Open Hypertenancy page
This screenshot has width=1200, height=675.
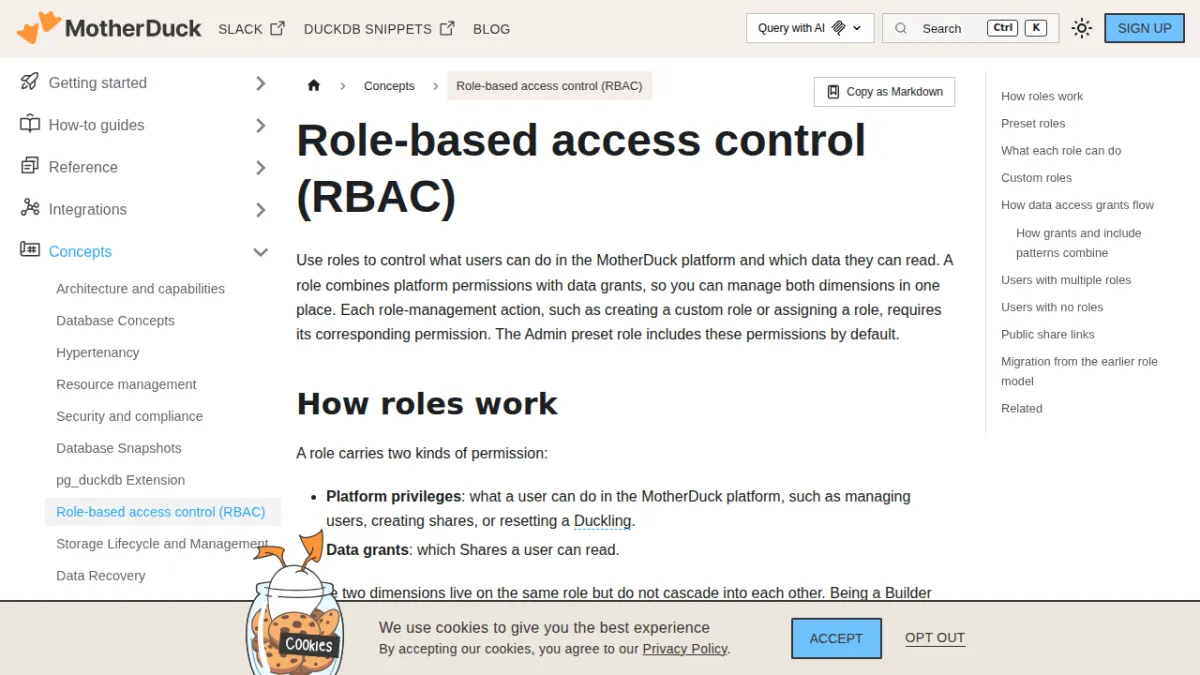coord(97,352)
